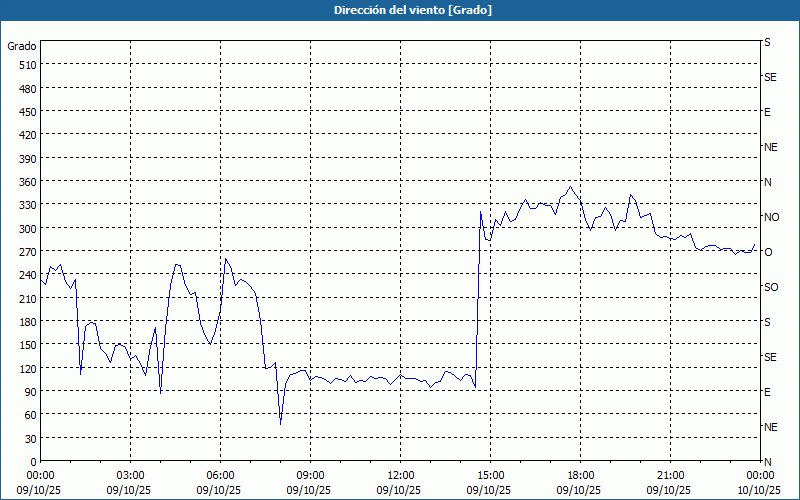This screenshot has height=500, width=800.
Task: Click the 10/10/25 date label
Action: (x=759, y=490)
